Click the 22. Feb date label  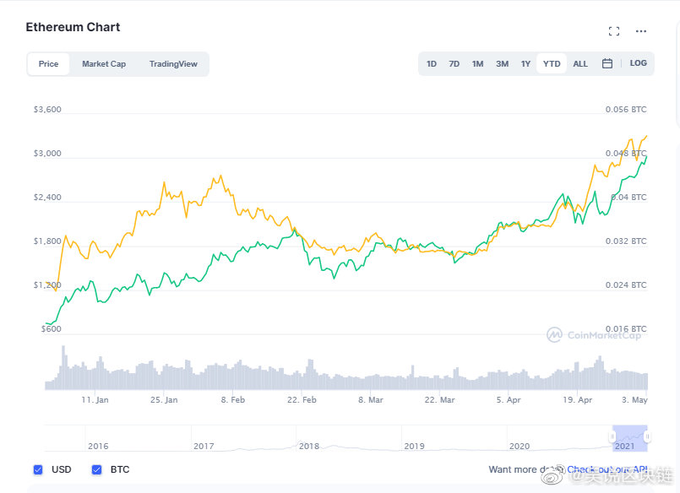[302, 400]
